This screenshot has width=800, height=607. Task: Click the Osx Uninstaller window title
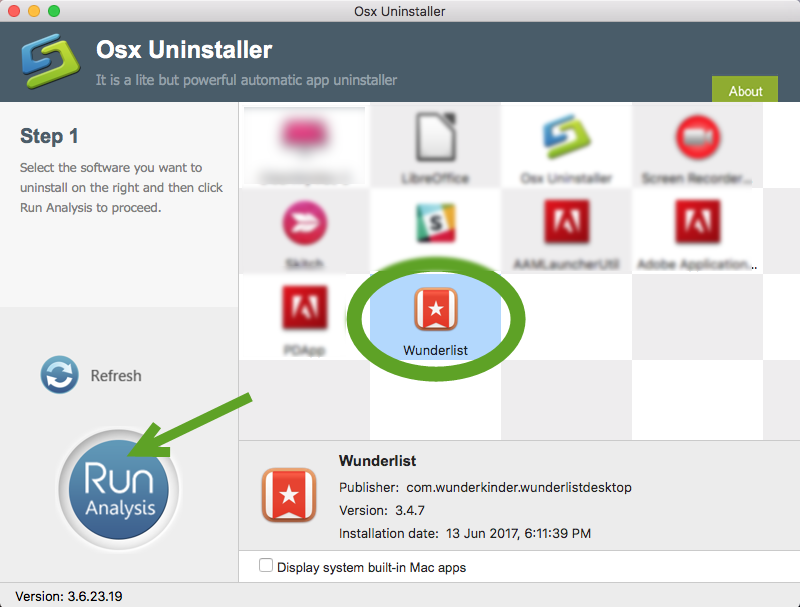[x=400, y=11]
